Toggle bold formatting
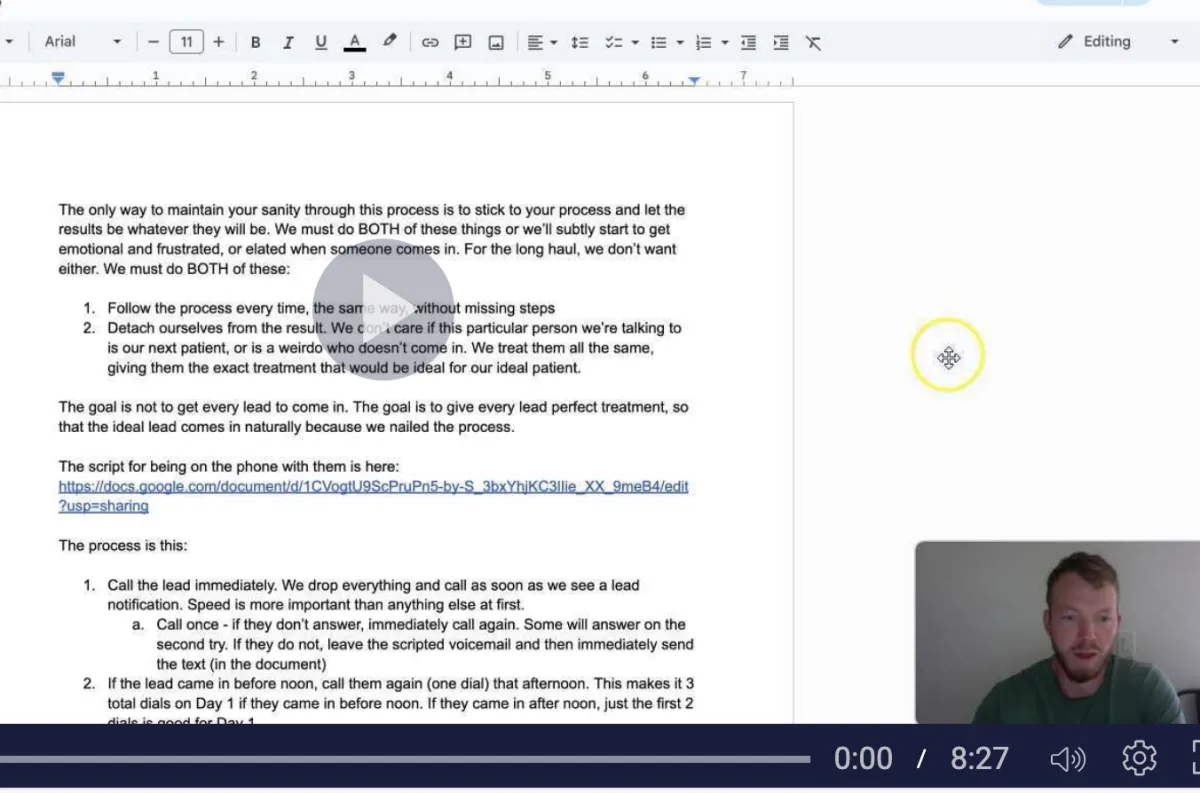This screenshot has height=793, width=1200. [x=256, y=42]
